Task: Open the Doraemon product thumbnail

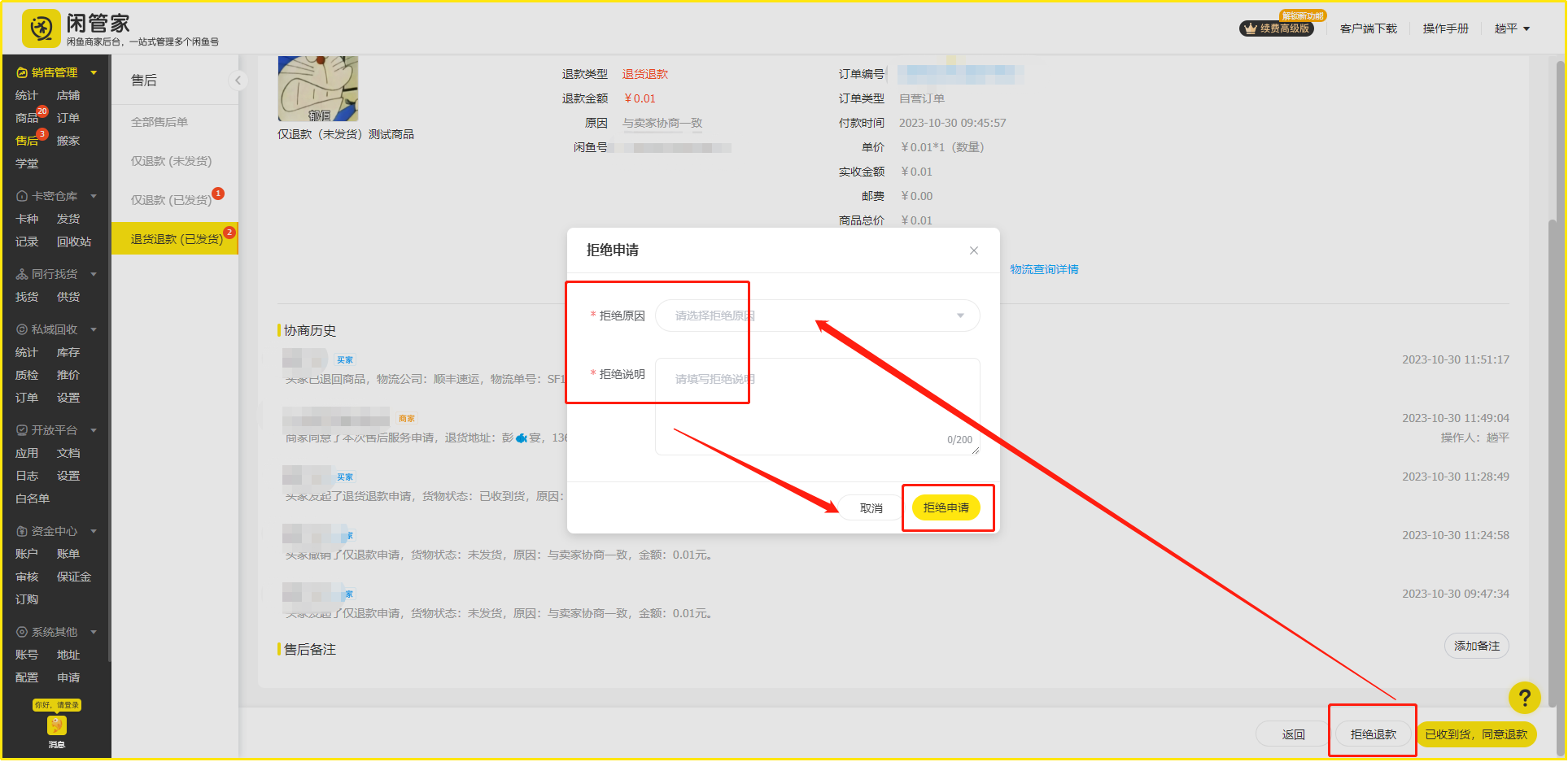Action: 318,89
